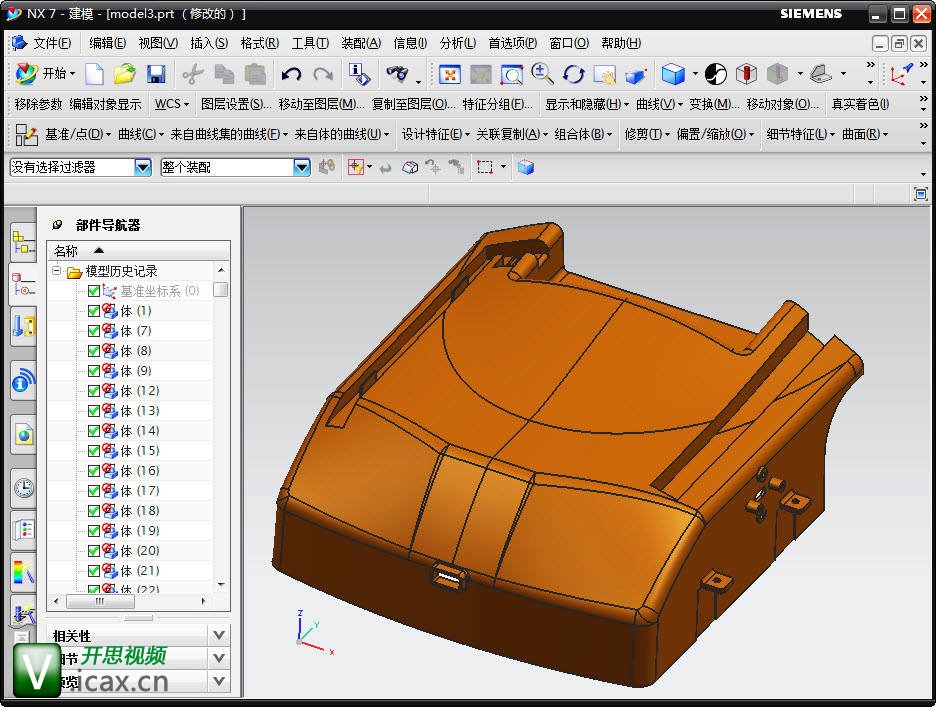Click the Undo arrow icon

[291, 74]
